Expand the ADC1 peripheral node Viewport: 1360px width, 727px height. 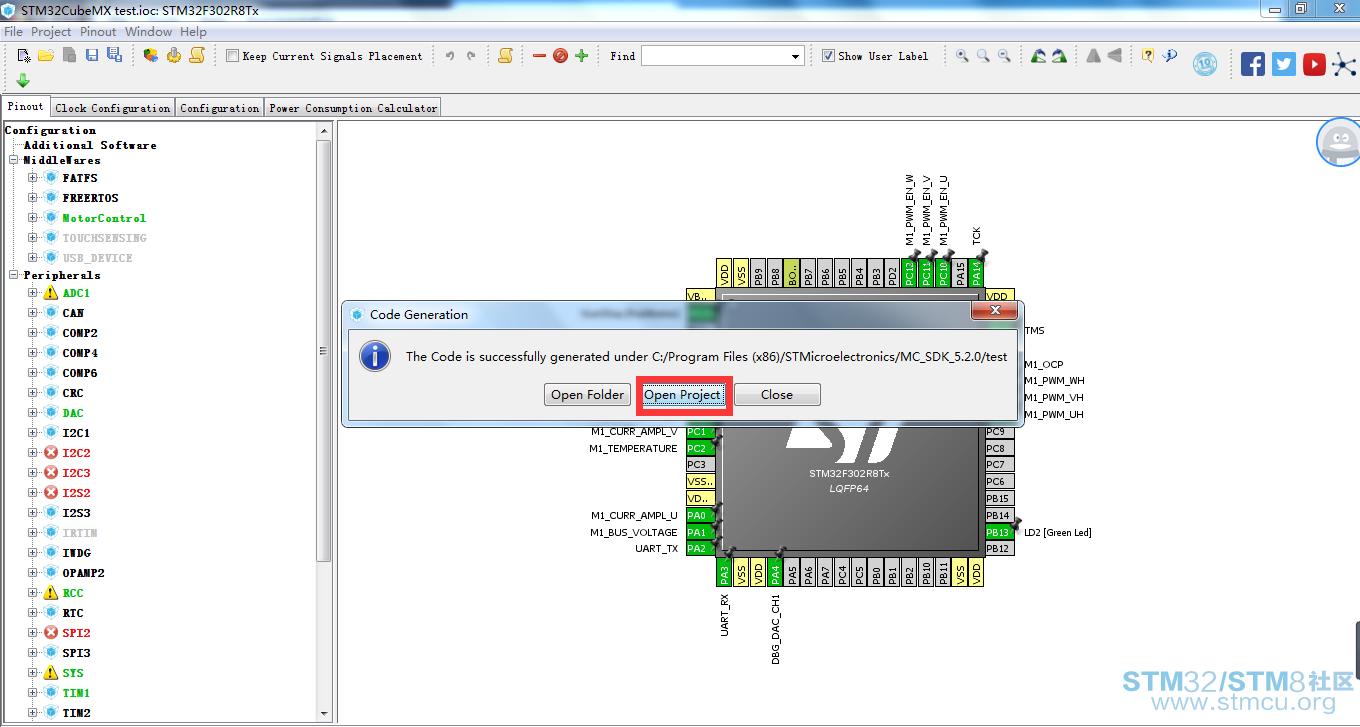33,293
